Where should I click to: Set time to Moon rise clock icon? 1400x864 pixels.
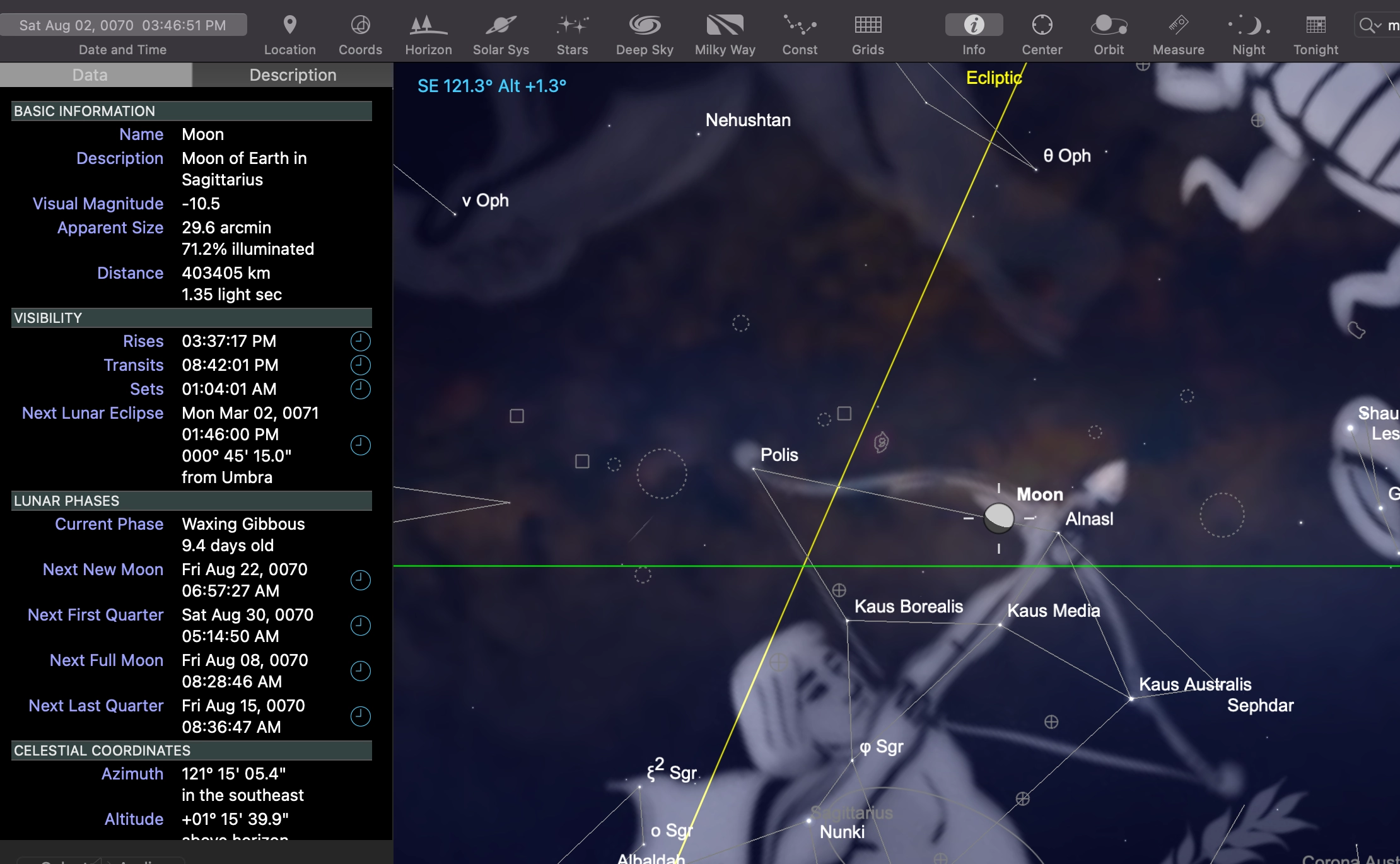(x=360, y=341)
